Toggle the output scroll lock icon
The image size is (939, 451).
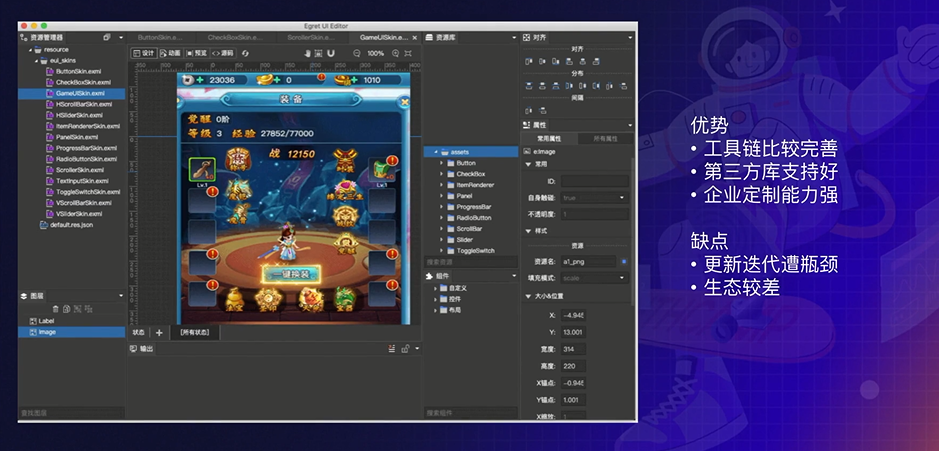click(405, 349)
